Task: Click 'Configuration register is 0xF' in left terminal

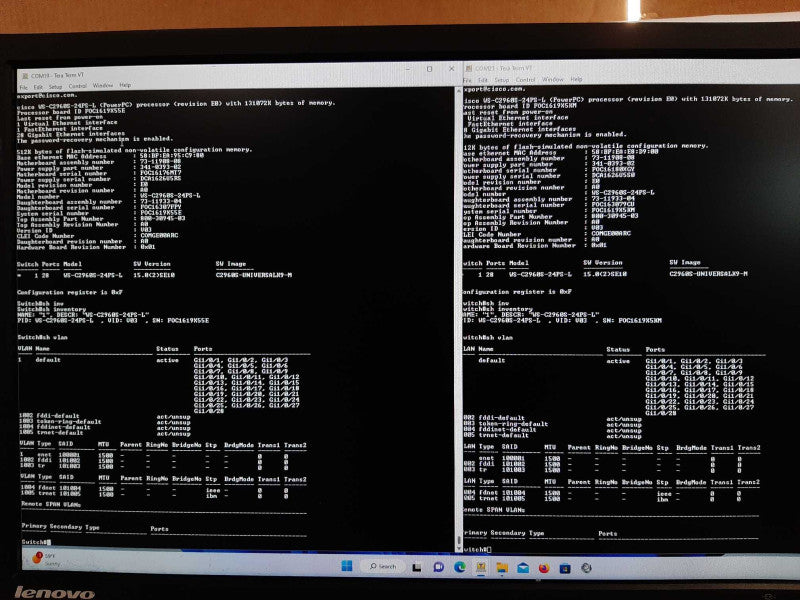Action: (x=70, y=292)
